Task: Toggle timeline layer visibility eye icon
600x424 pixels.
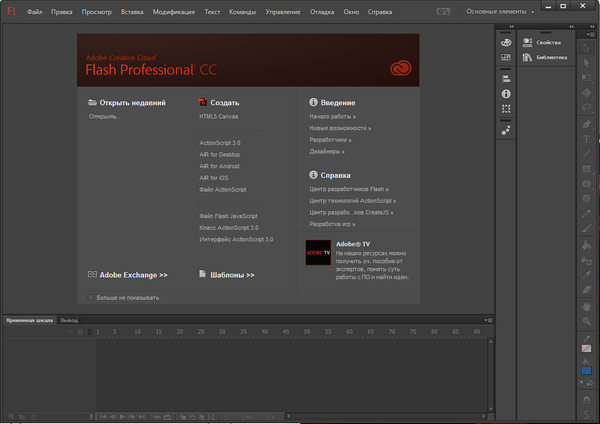Action: coord(69,331)
